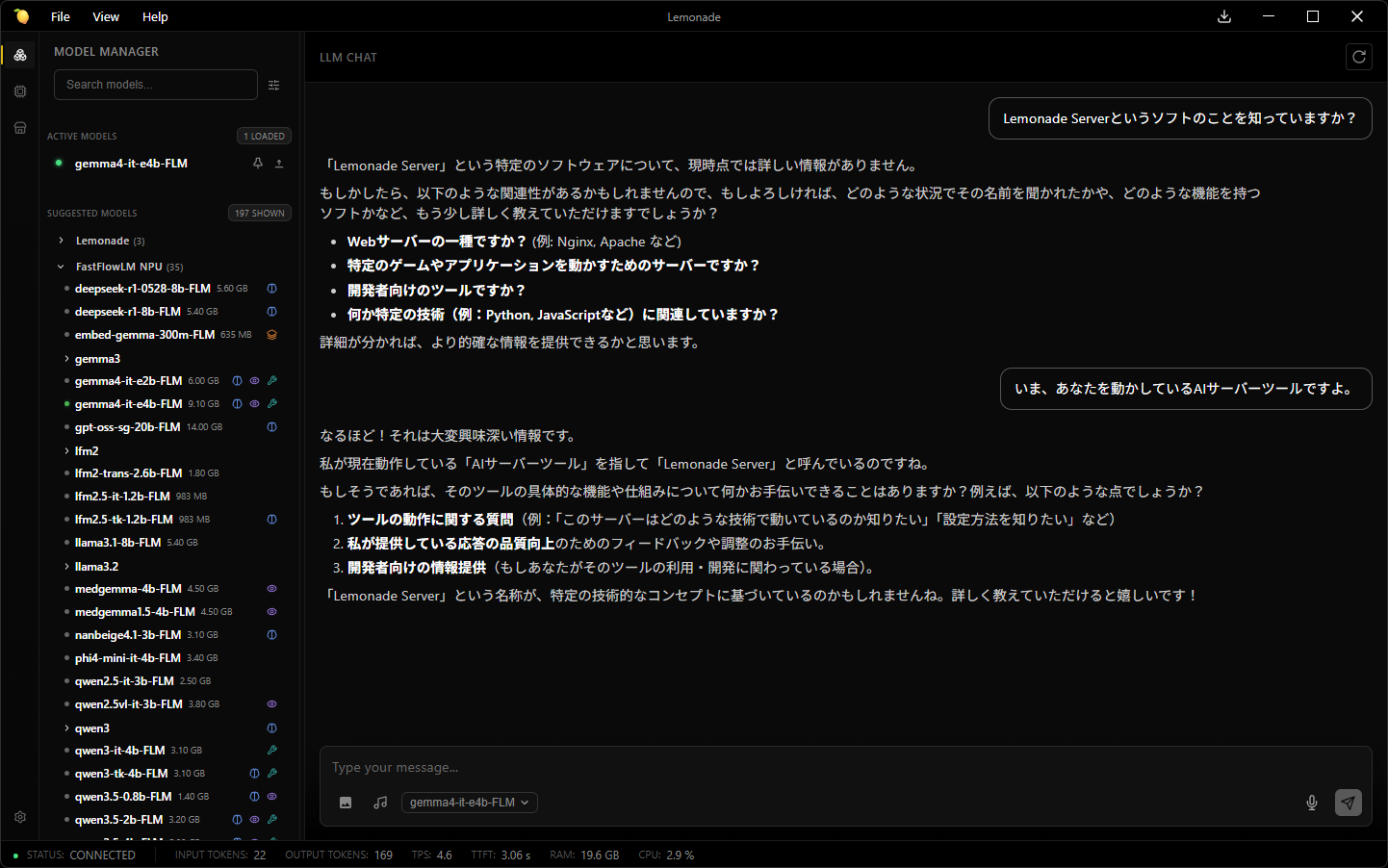Screen dimensions: 1388x868
Task: Click tool wrench icon on qwen3.5-2b-FLM
Action: [271, 820]
